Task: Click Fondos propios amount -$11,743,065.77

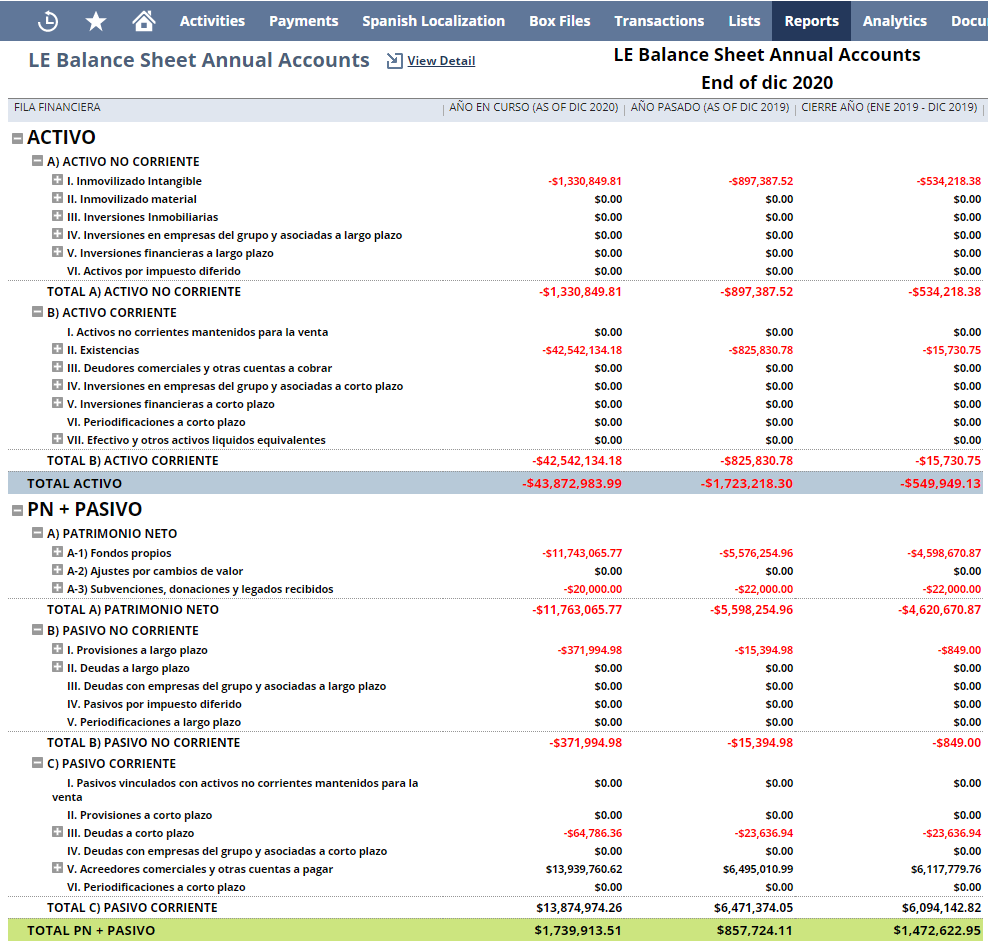Action: click(582, 554)
